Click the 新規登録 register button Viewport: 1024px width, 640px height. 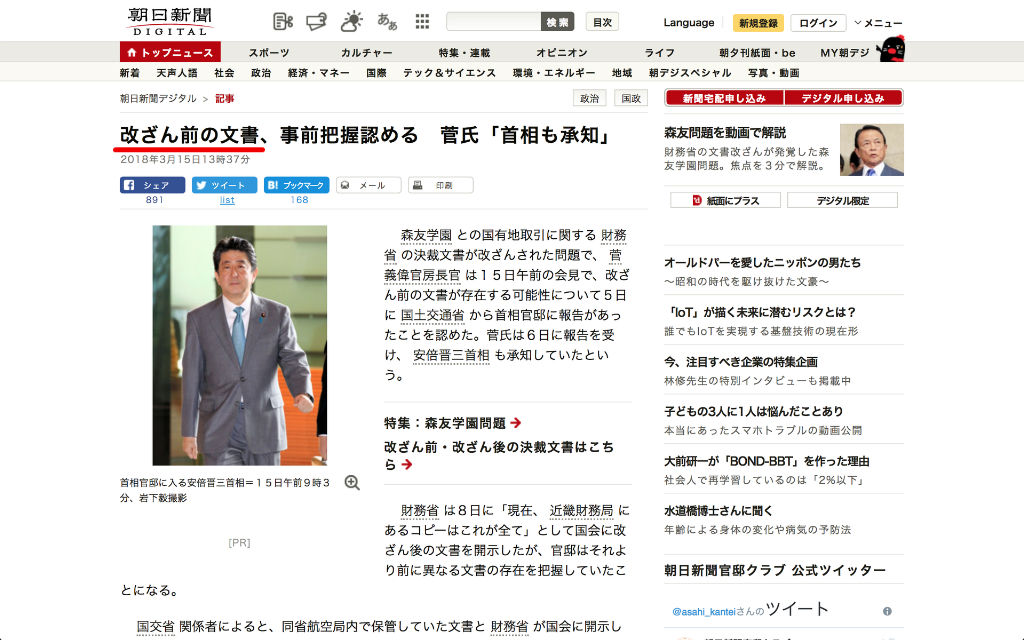pos(758,23)
